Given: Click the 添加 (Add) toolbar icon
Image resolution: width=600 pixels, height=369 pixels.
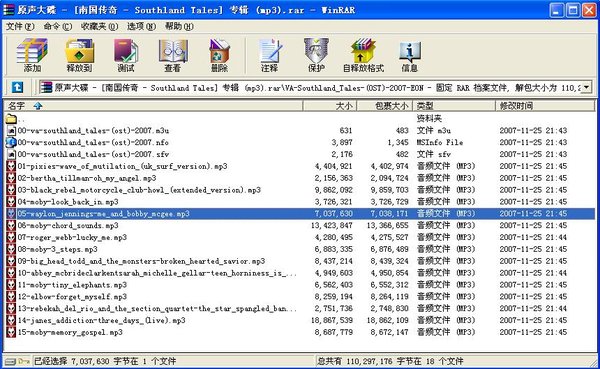Looking at the screenshot, I should 32,56.
